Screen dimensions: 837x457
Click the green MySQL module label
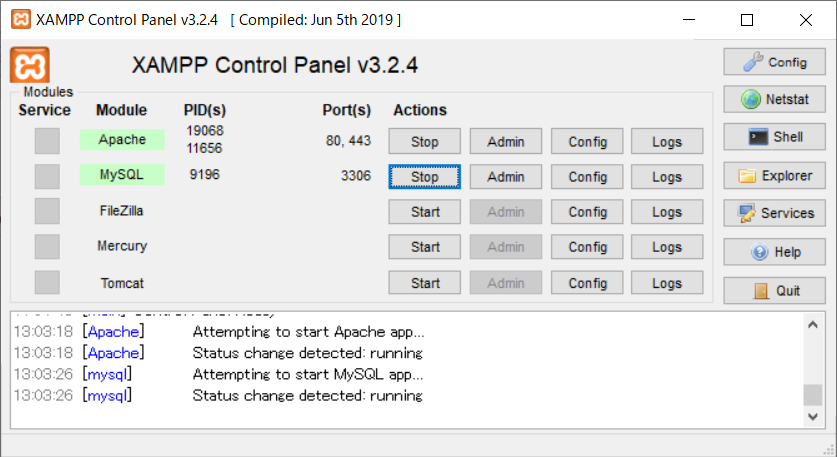[x=122, y=175]
